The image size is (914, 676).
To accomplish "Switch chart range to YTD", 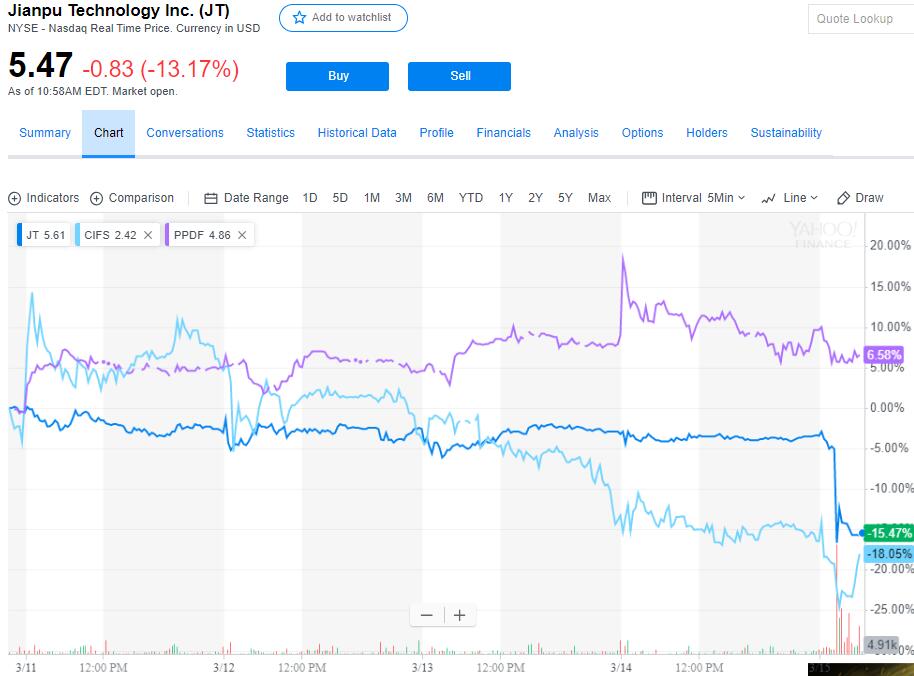I will pos(470,198).
